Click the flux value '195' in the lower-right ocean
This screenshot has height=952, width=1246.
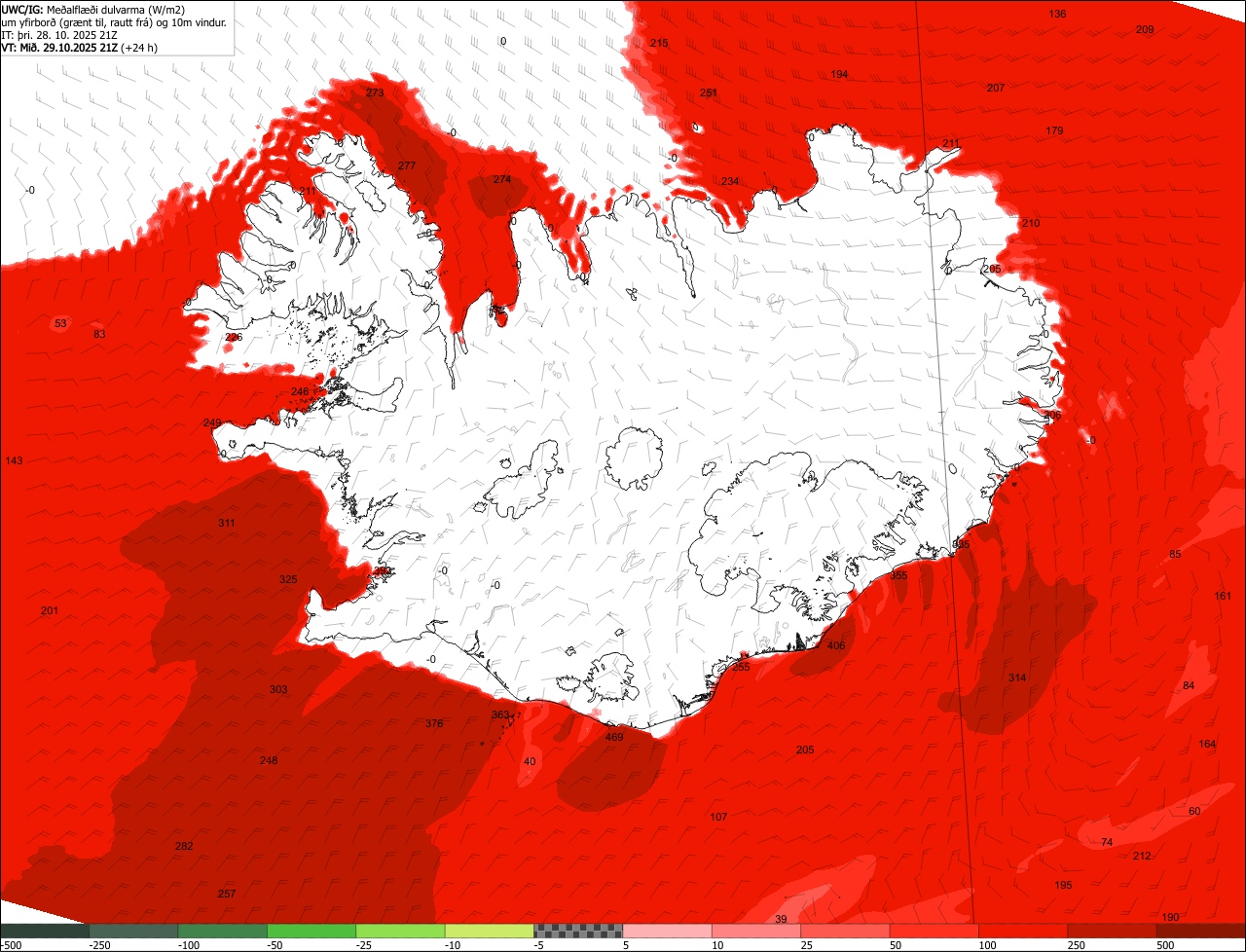(1063, 885)
